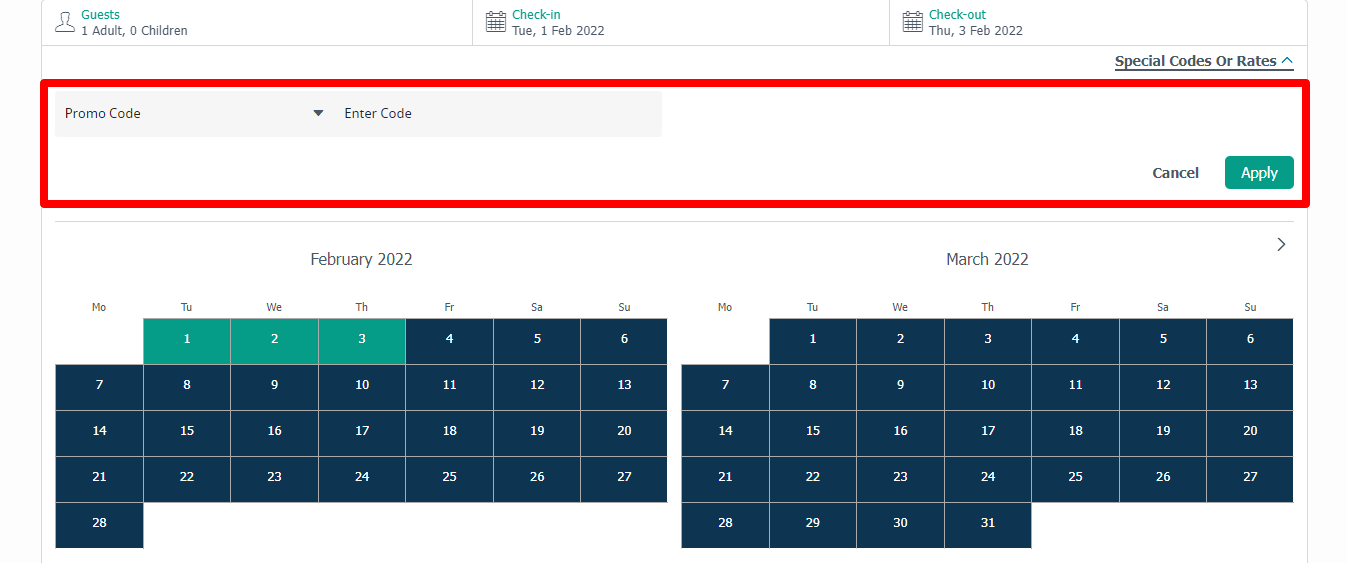Viewport: 1347px width, 563px height.
Task: Open the Promo Code dropdown
Action: (x=195, y=114)
